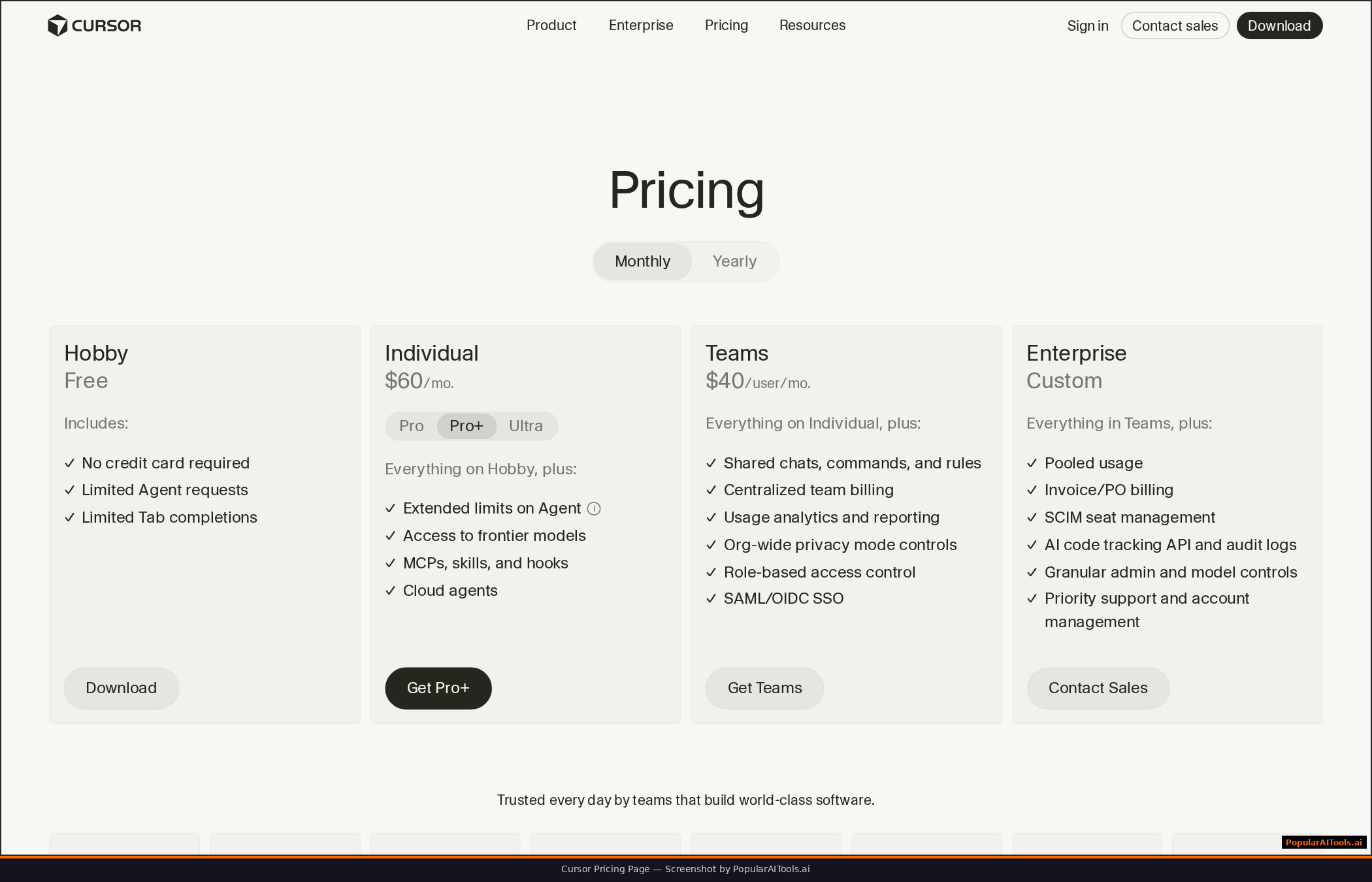Screen dimensions: 1372x882
Task: Select the Ultra plan option
Action: click(x=527, y=426)
